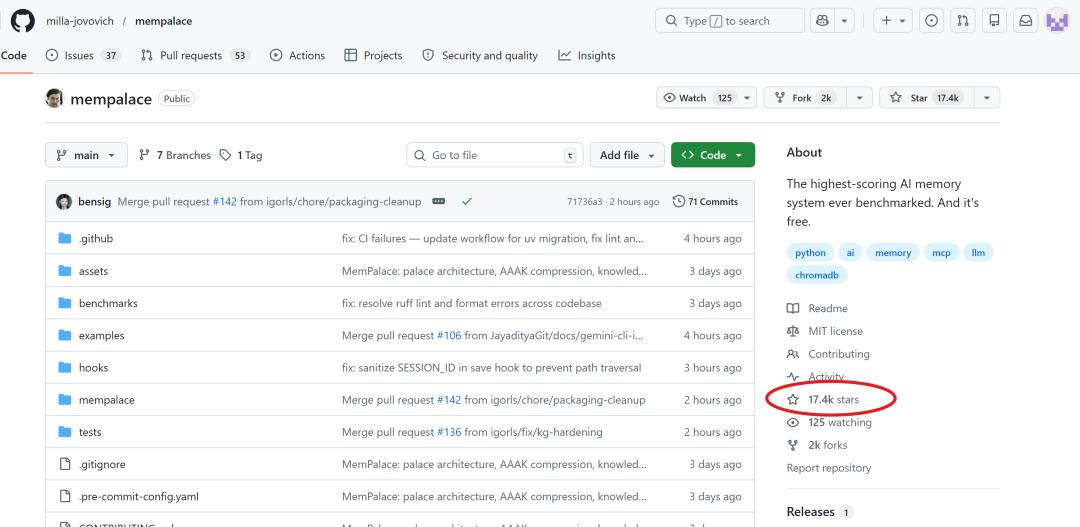This screenshot has height=527, width=1080.
Task: Click the user profile avatar
Action: [1057, 21]
